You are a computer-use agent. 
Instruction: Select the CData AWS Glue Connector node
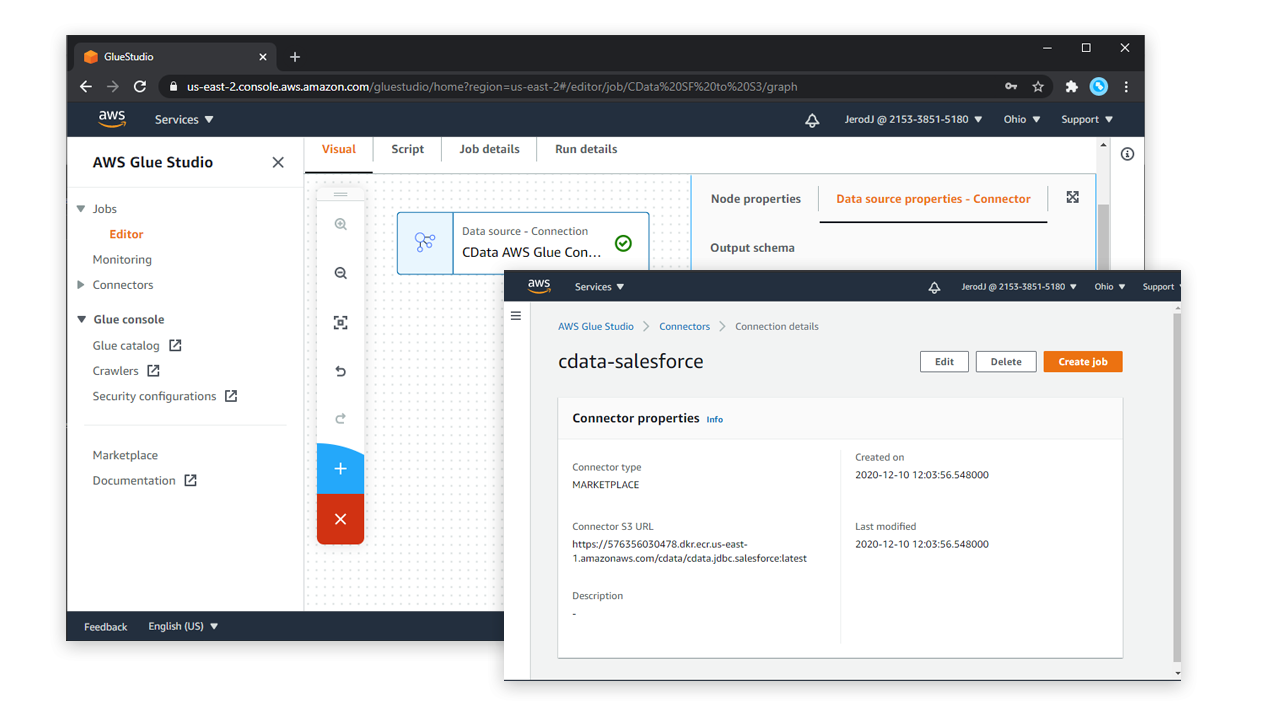[523, 243]
